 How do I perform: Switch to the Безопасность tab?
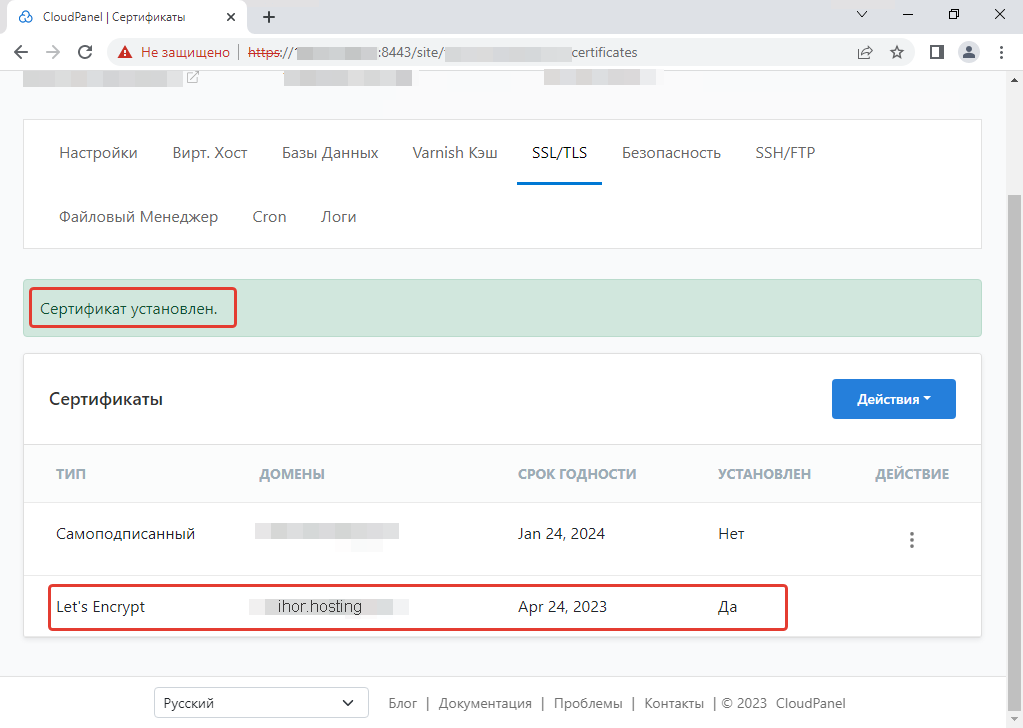671,152
